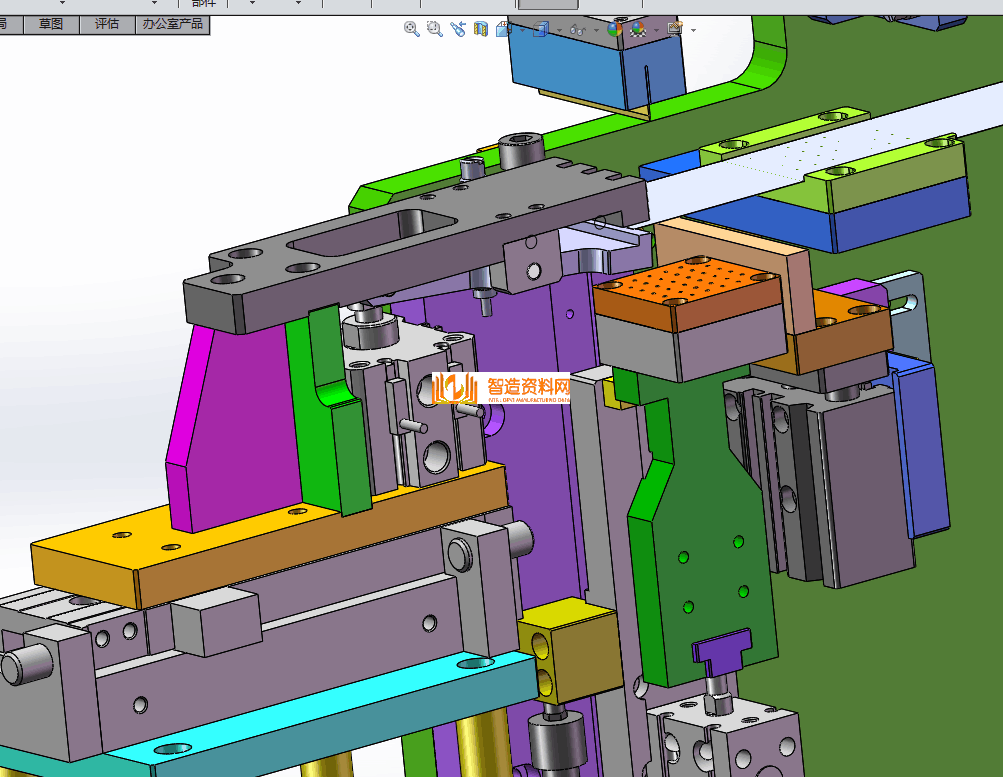Activate the Section View tool
This screenshot has height=777, width=1003.
tap(481, 29)
